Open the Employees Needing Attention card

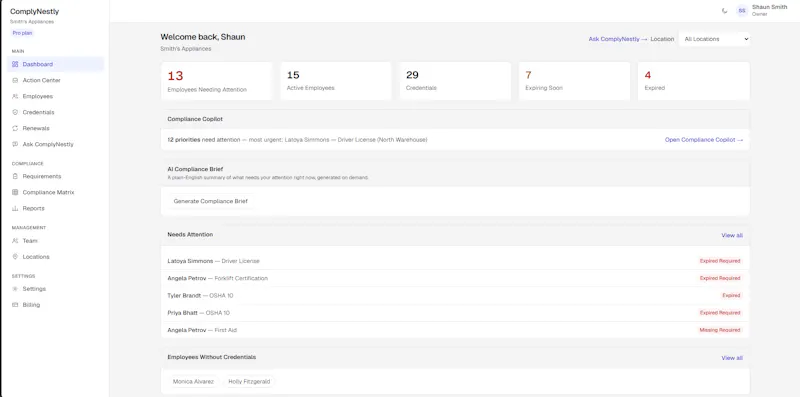coord(216,81)
